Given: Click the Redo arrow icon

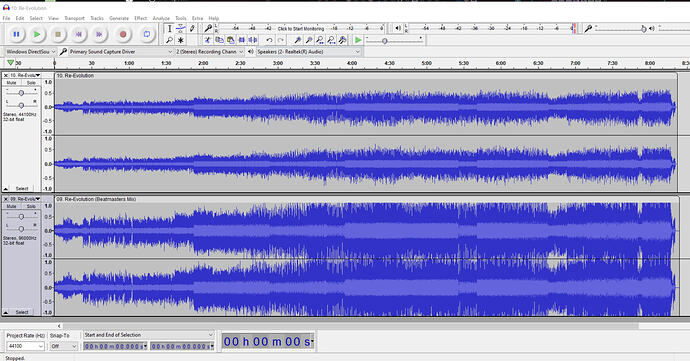Looking at the screenshot, I should 280,40.
